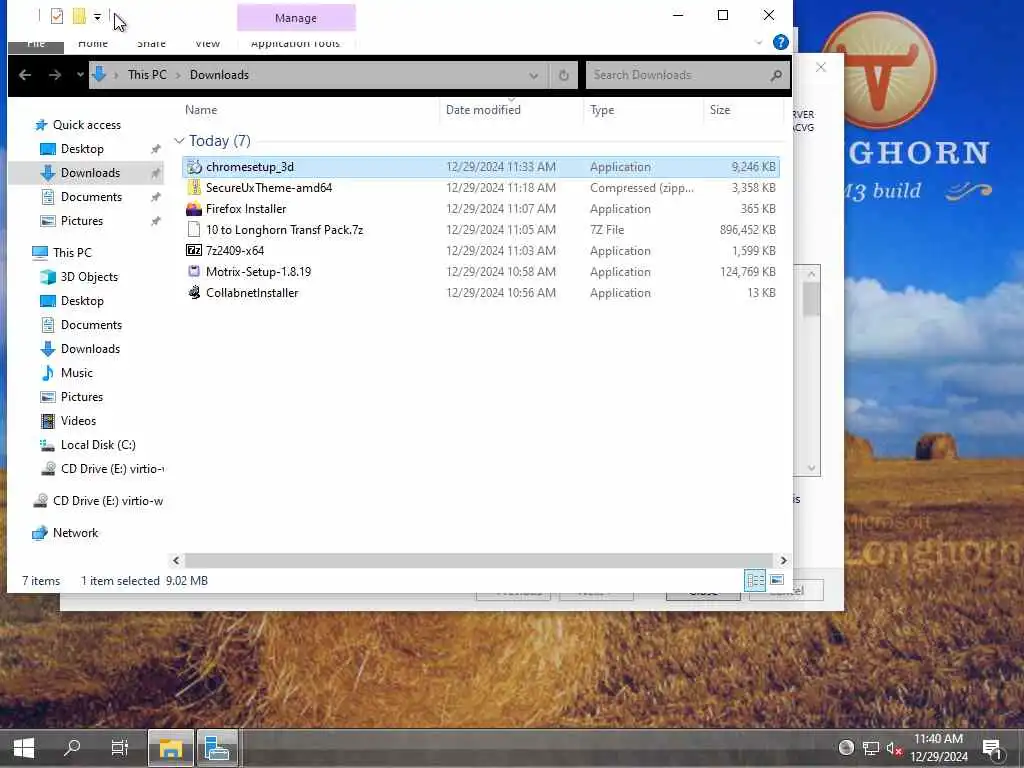Viewport: 1024px width, 768px height.
Task: Select Videos in the navigation pane
Action: 78,421
